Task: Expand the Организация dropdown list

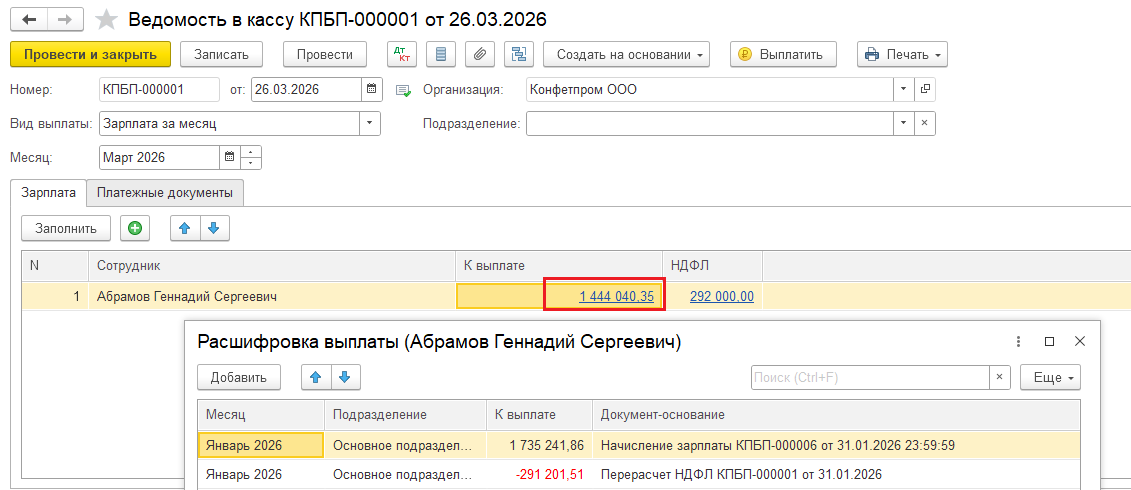Action: pyautogui.click(x=905, y=90)
